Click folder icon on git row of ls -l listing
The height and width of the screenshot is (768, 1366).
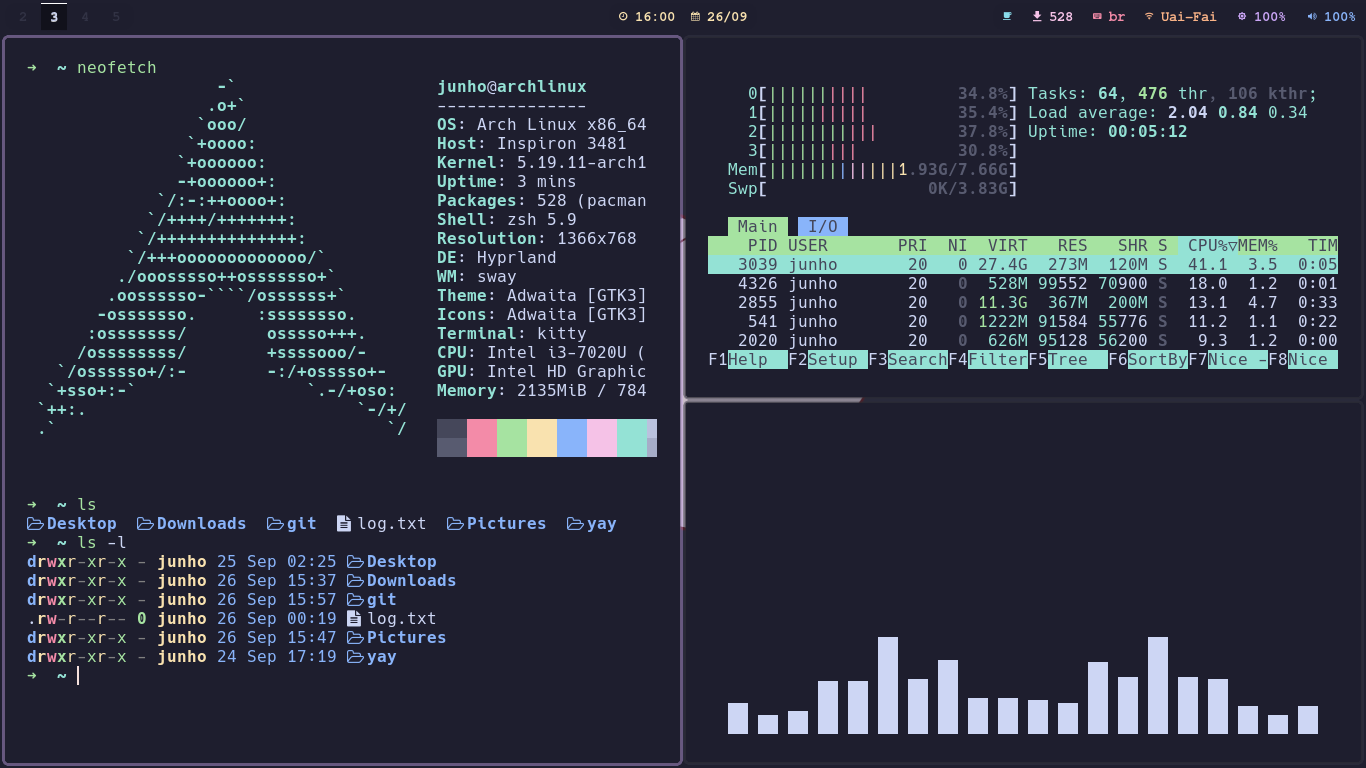[356, 599]
